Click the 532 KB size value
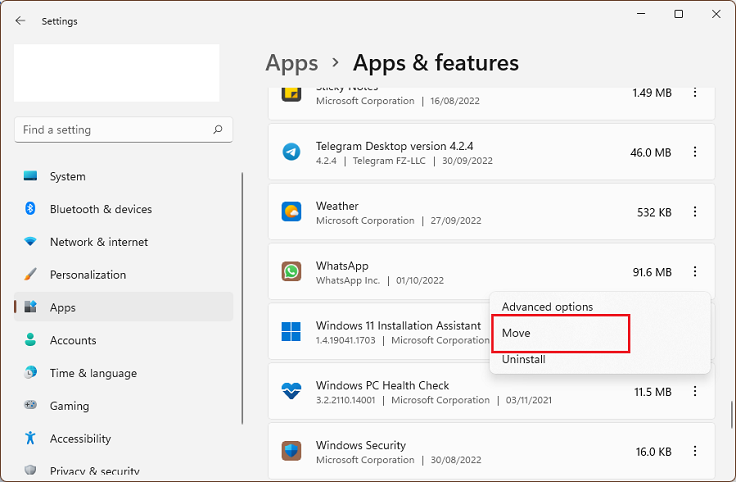Screen dimensions: 736x482 (654, 212)
